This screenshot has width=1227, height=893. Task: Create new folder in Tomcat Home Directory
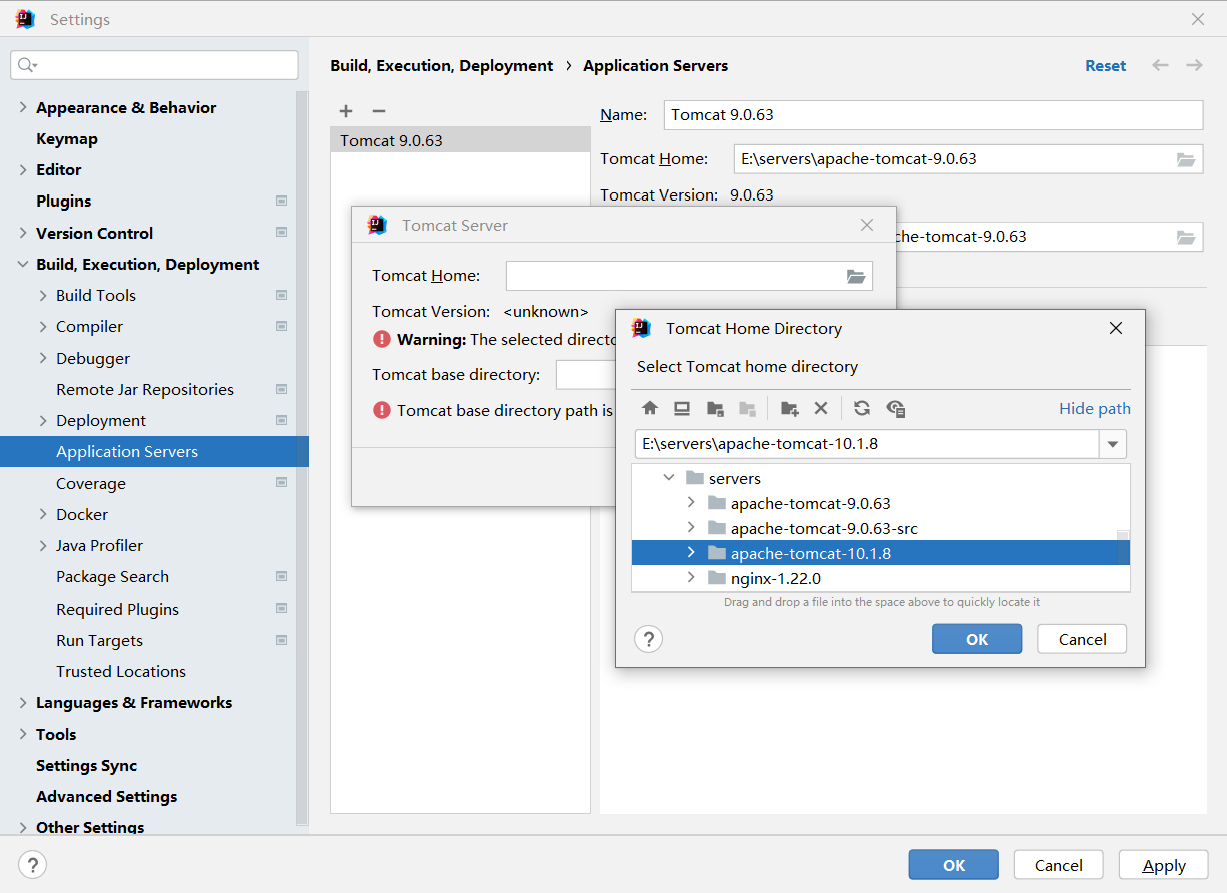[x=790, y=408]
